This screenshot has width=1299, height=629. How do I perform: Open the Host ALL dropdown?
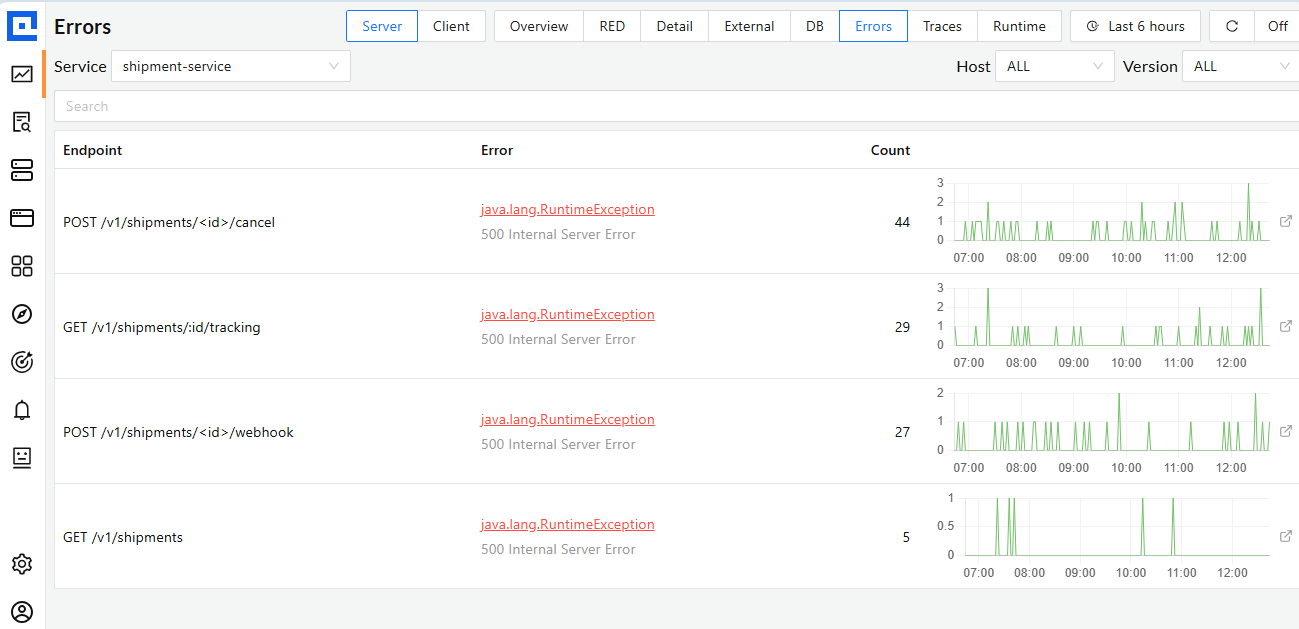pos(1055,66)
